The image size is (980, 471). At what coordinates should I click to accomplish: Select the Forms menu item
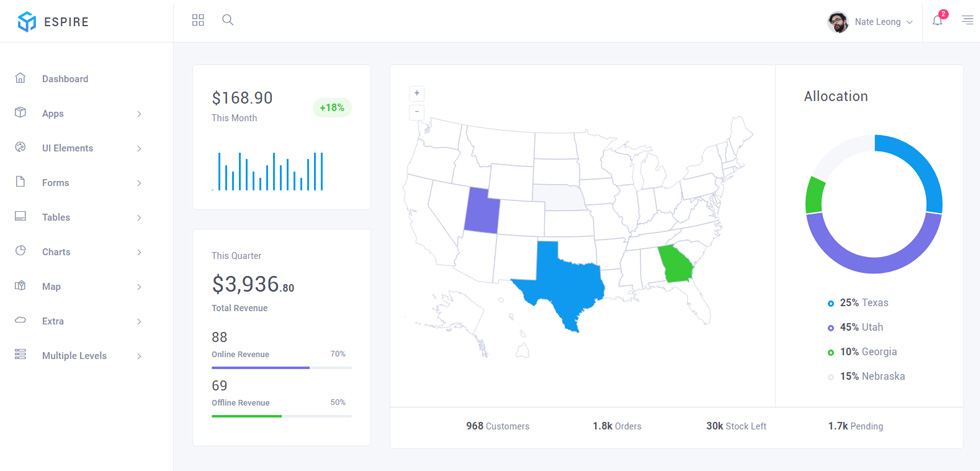click(79, 182)
